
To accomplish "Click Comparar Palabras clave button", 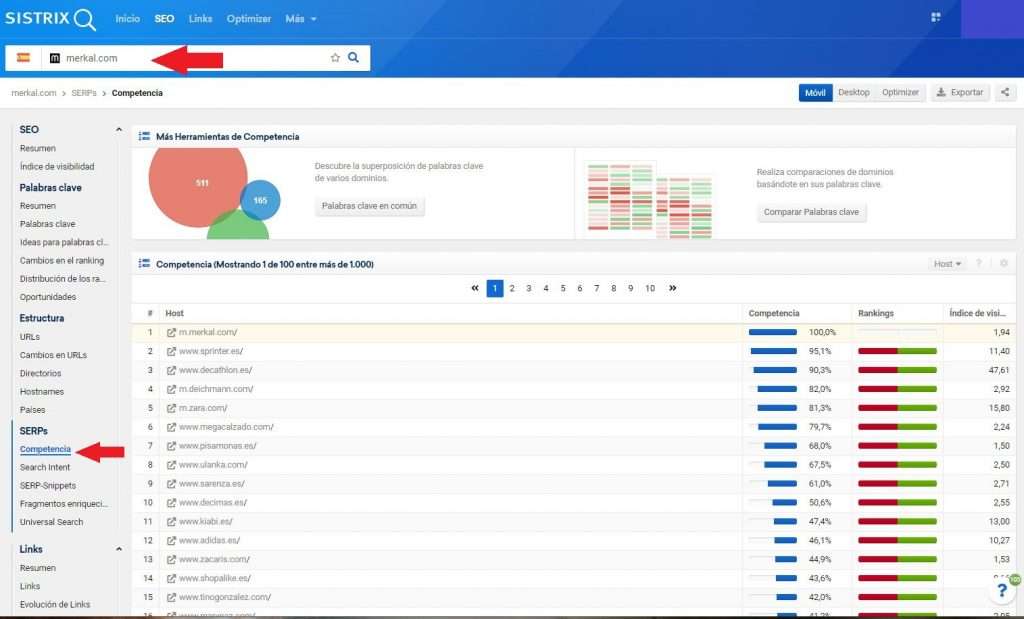I will point(811,212).
